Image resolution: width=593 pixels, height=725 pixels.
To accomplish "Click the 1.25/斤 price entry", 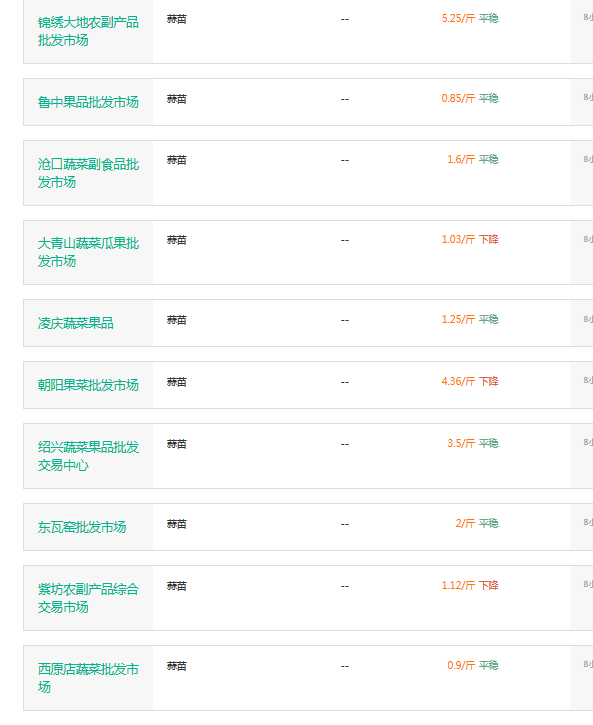I will tap(458, 319).
